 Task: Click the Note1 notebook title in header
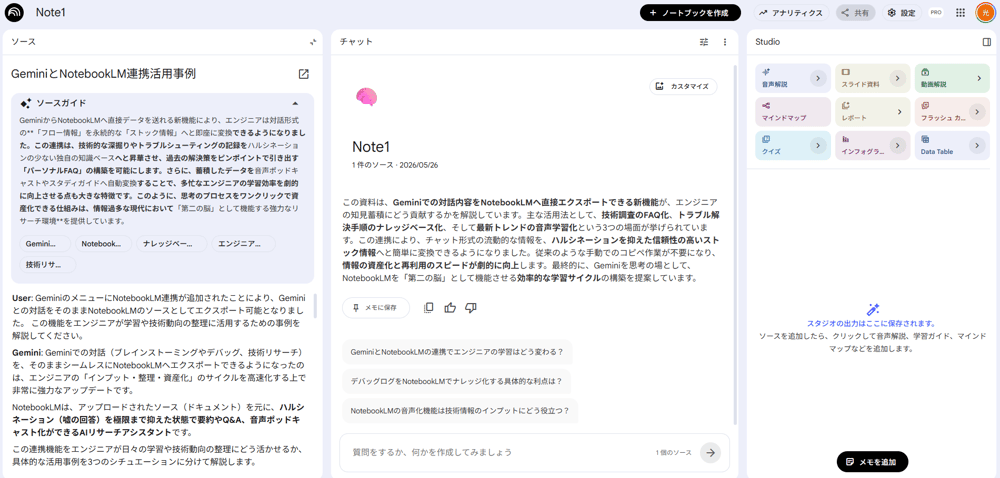(51, 13)
